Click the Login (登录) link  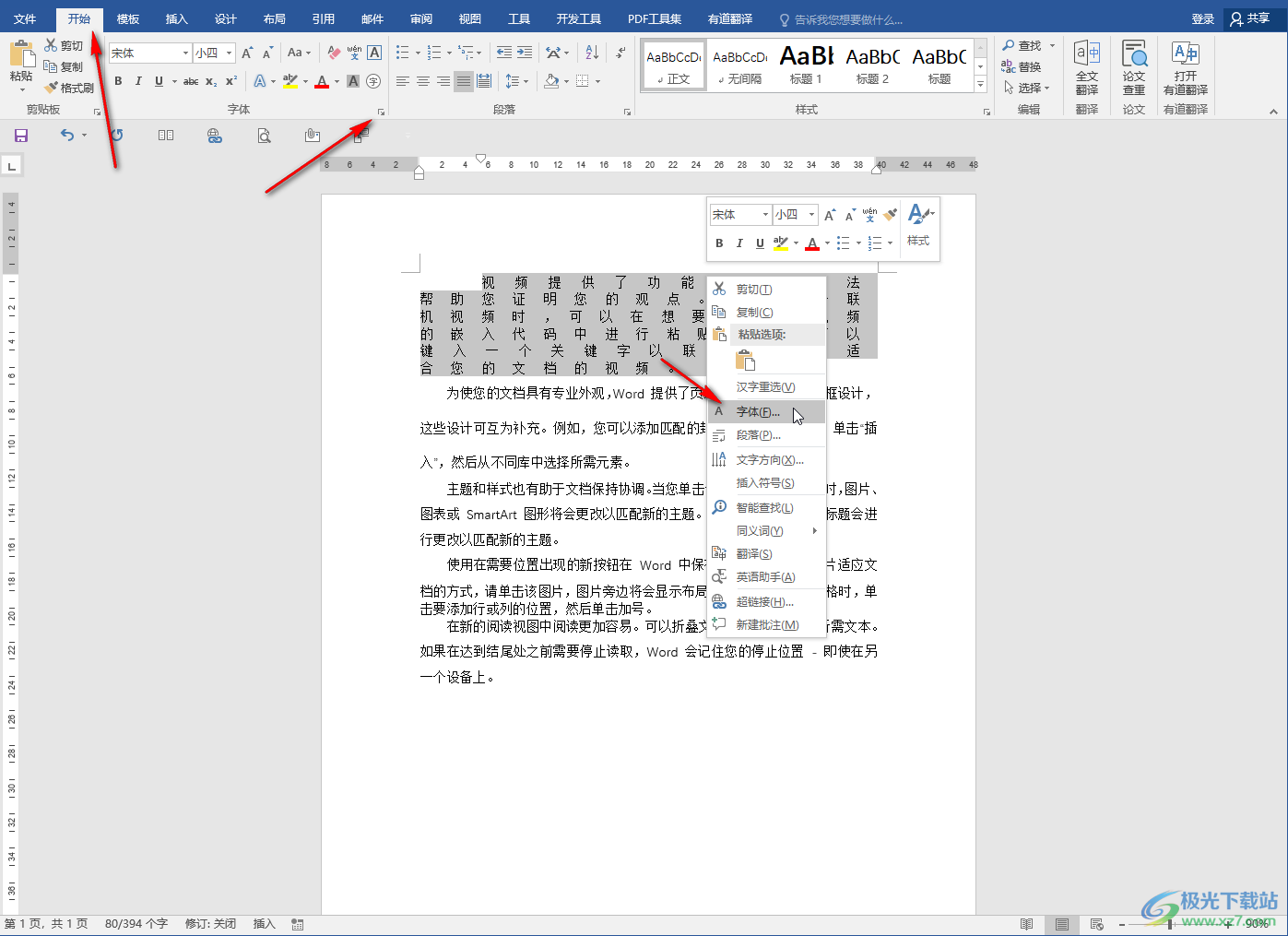point(1203,18)
